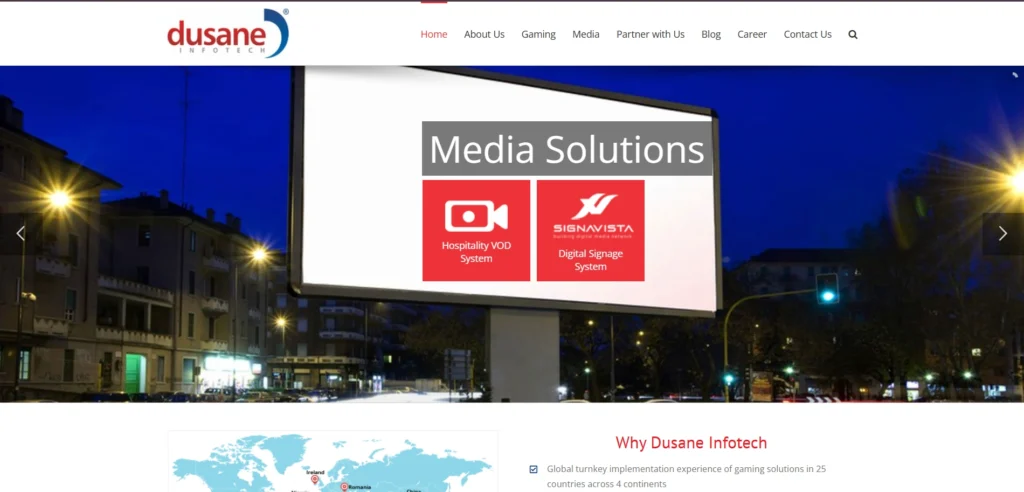Open the Career page
The image size is (1024, 492).
[752, 35]
